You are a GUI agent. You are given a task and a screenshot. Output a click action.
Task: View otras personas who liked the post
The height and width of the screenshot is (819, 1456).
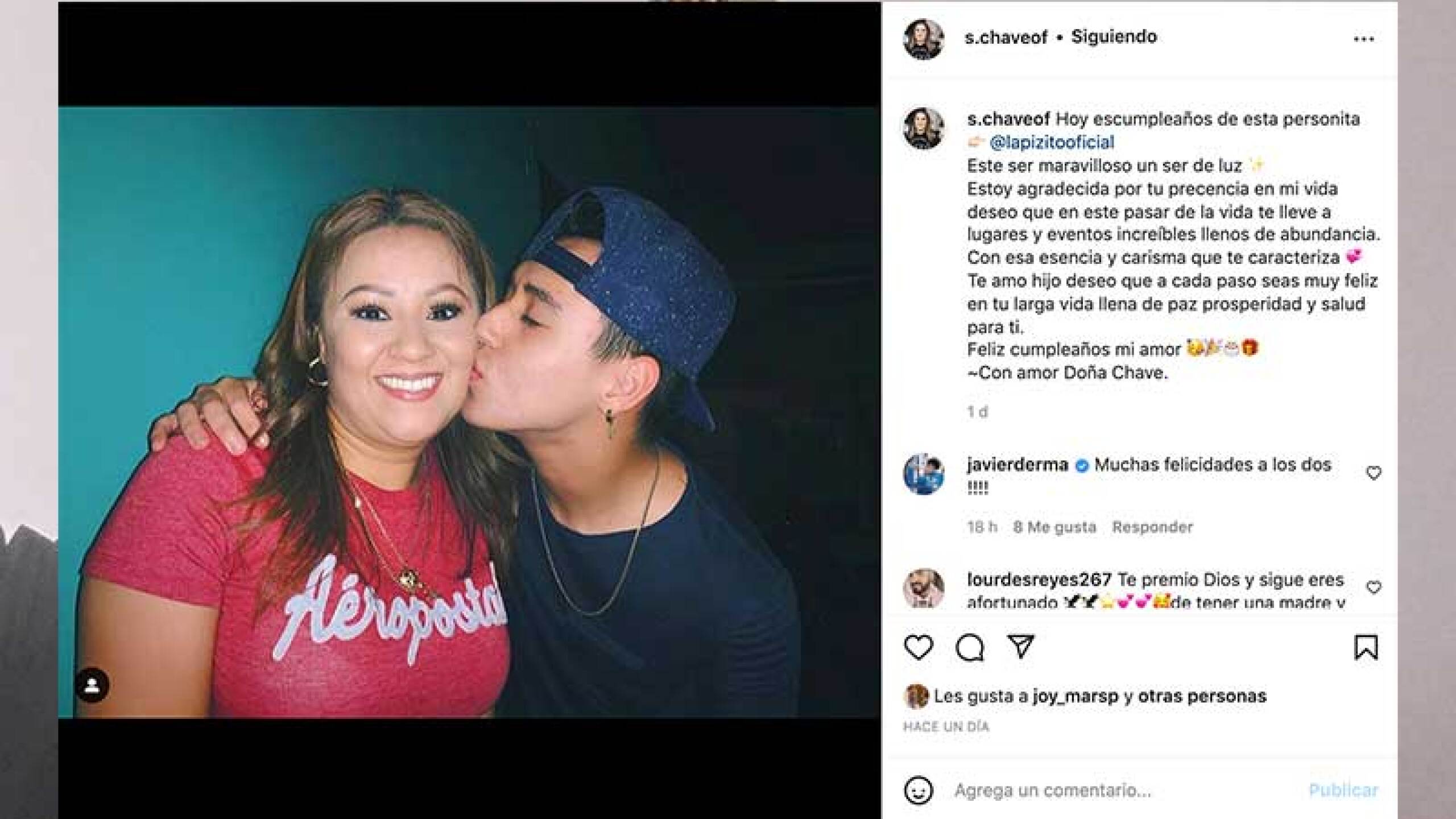[x=1201, y=696]
